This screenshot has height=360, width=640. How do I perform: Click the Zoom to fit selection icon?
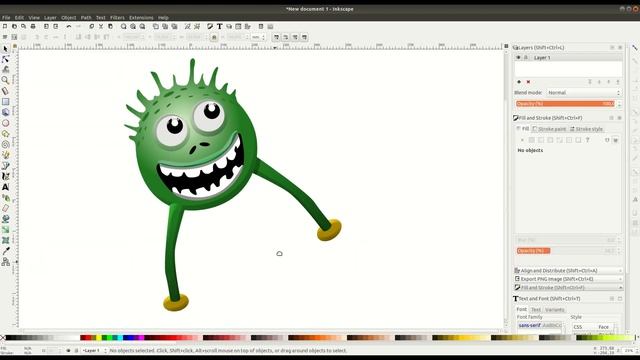(124, 26)
